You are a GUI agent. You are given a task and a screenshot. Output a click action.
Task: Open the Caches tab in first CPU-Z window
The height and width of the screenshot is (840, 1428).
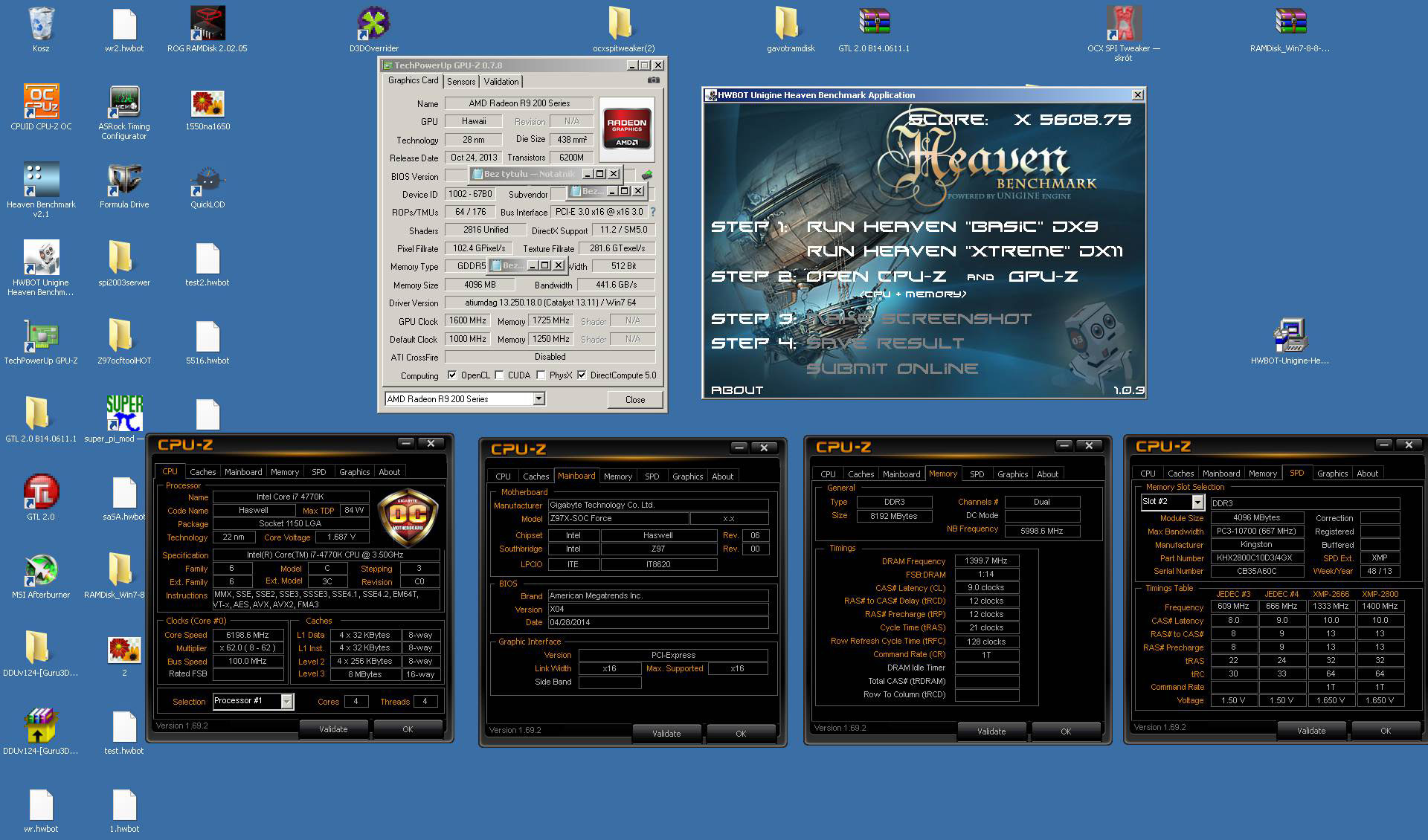(202, 472)
